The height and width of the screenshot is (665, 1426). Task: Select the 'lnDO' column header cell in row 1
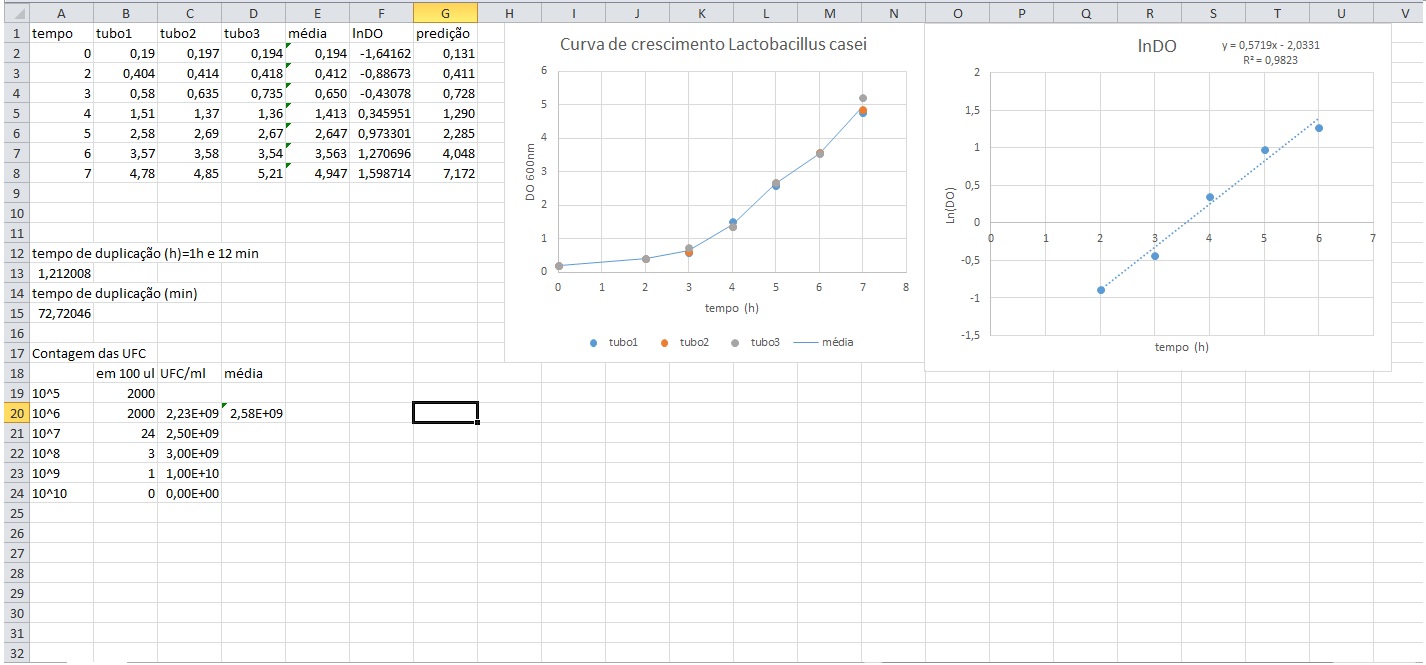point(381,33)
